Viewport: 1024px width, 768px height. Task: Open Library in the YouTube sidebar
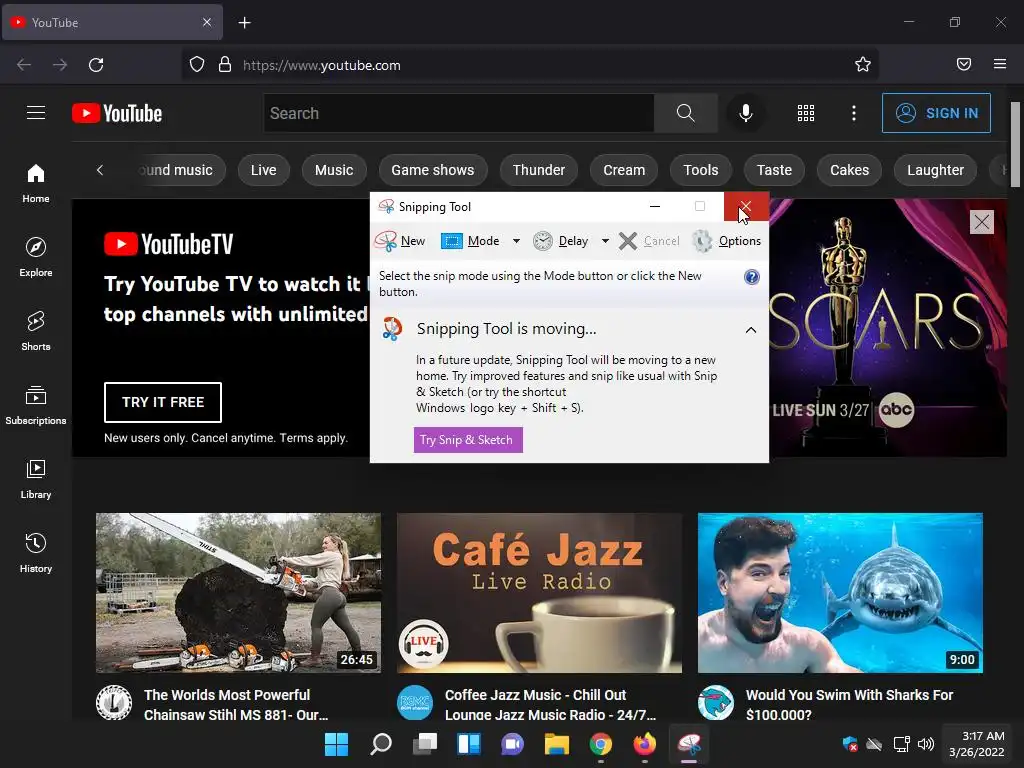pos(36,479)
